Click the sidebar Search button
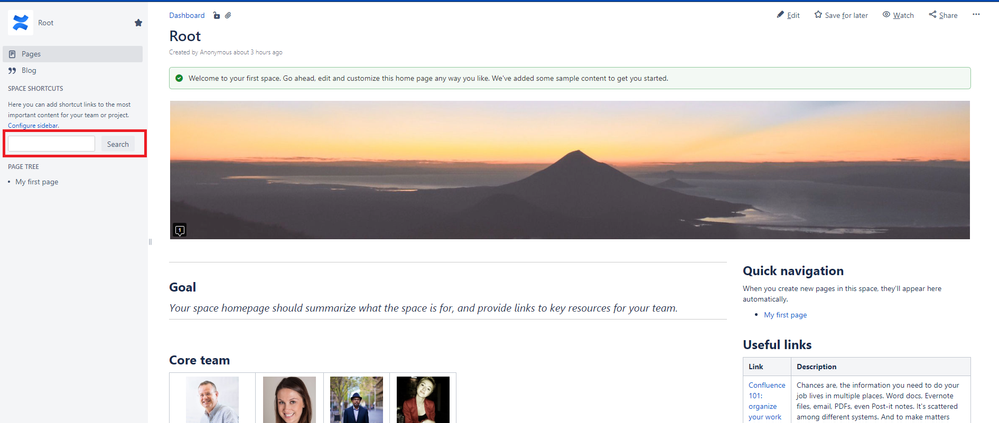The width and height of the screenshot is (999, 423). point(118,144)
